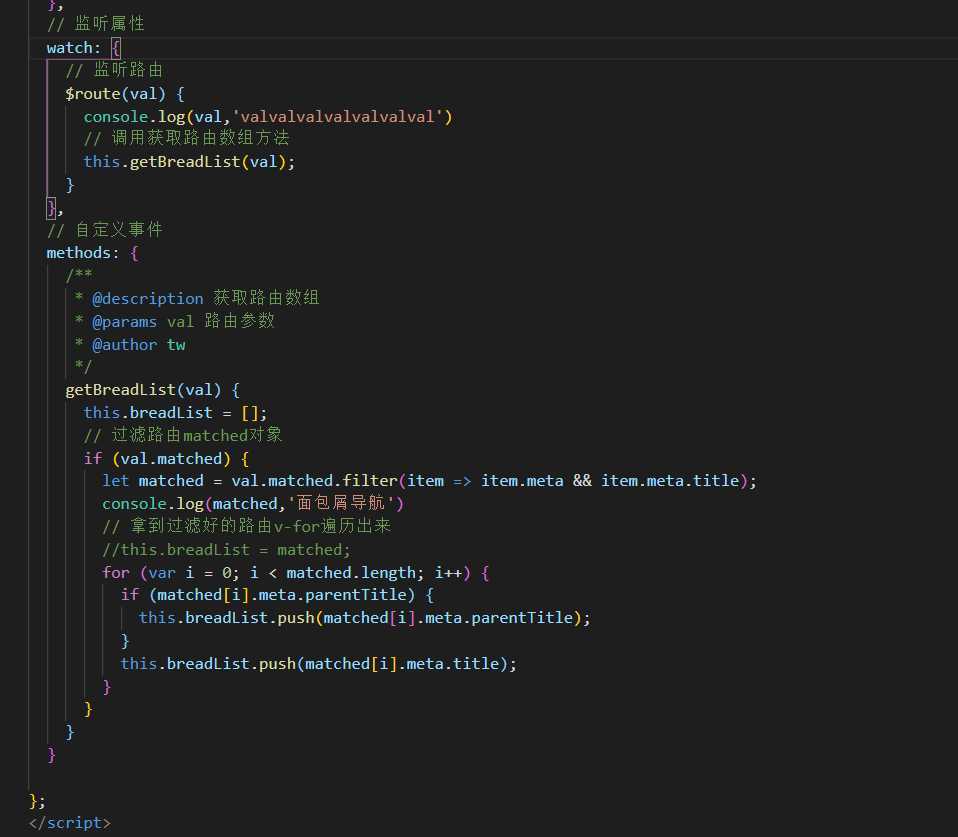
Task: Click the // 自定义事件 comment line
Action: pos(104,230)
